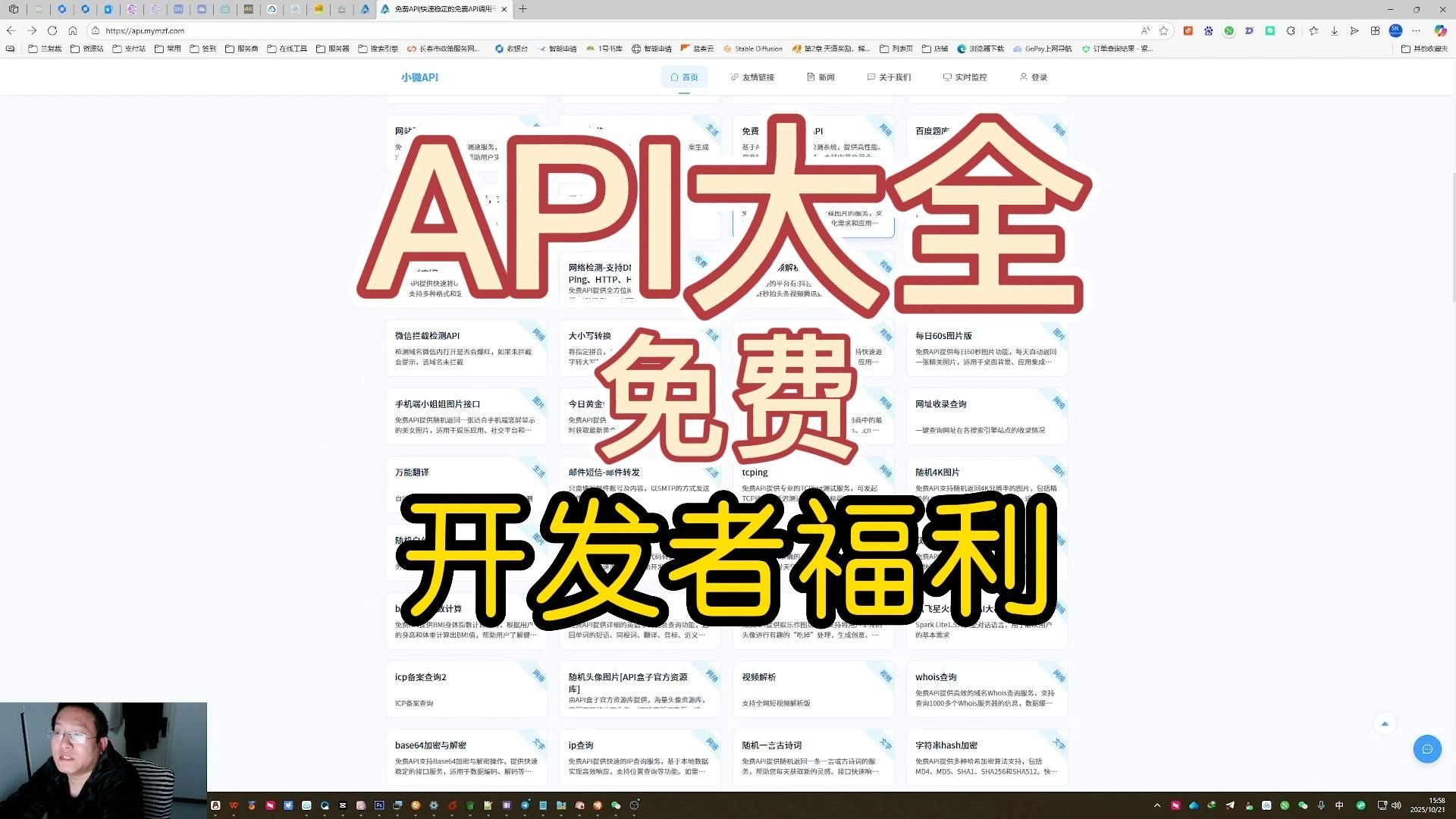The width and height of the screenshot is (1456, 819).
Task: Bookmark page with star icon
Action: point(1164,30)
